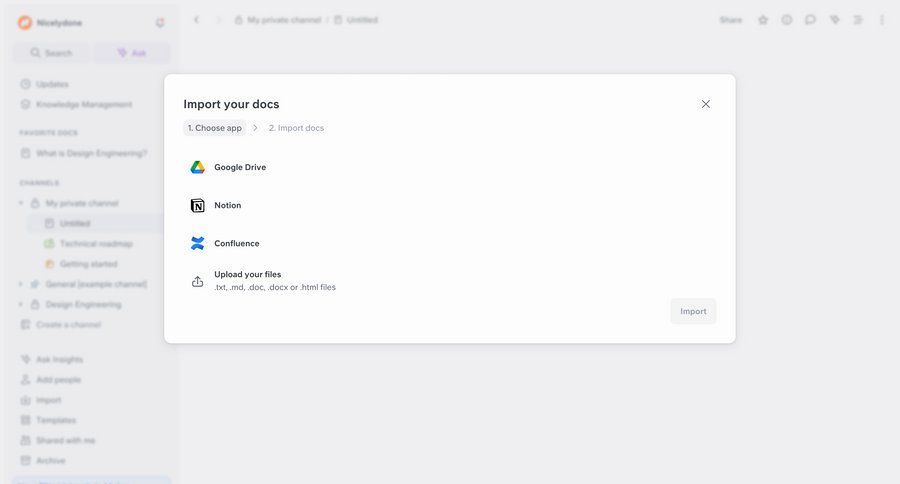
Task: Go to Templates in sidebar
Action: click(56, 420)
